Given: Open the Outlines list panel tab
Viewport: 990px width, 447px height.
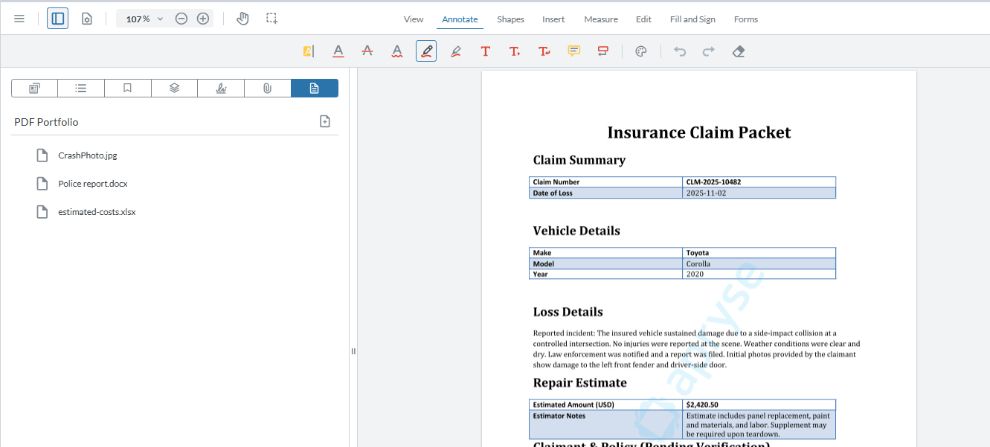Looking at the screenshot, I should (x=81, y=88).
